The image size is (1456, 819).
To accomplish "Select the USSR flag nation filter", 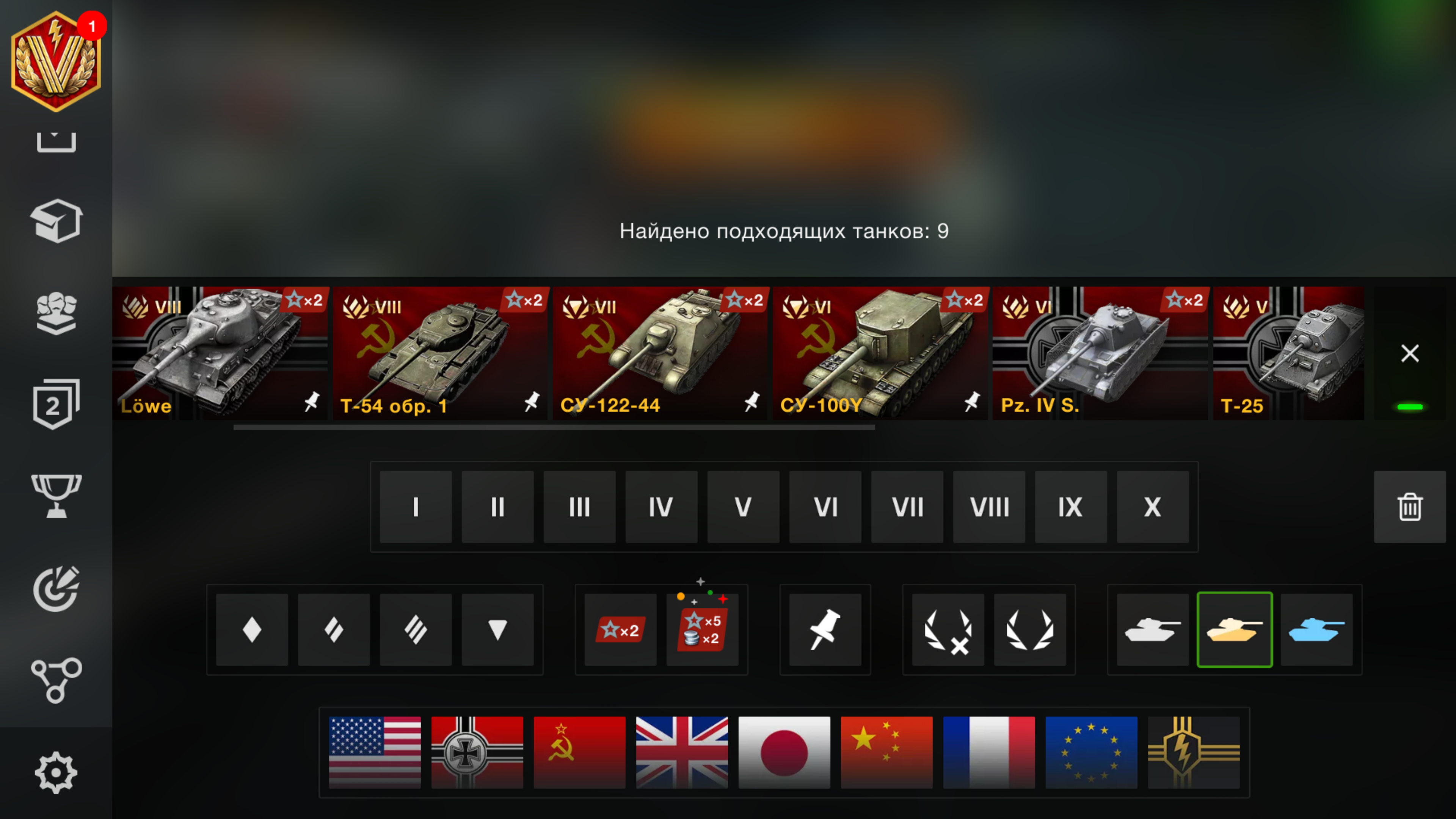I will [579, 752].
